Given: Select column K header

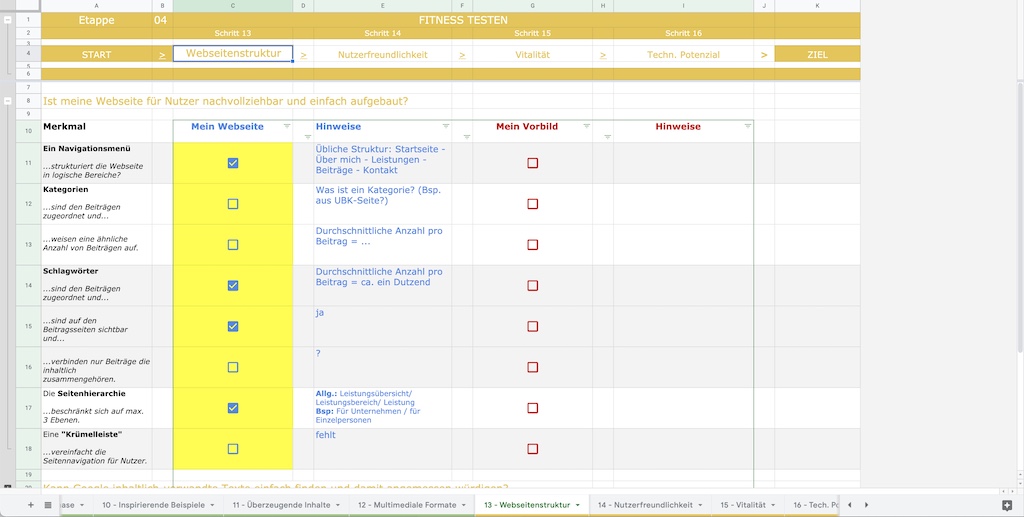Looking at the screenshot, I should coord(817,6).
